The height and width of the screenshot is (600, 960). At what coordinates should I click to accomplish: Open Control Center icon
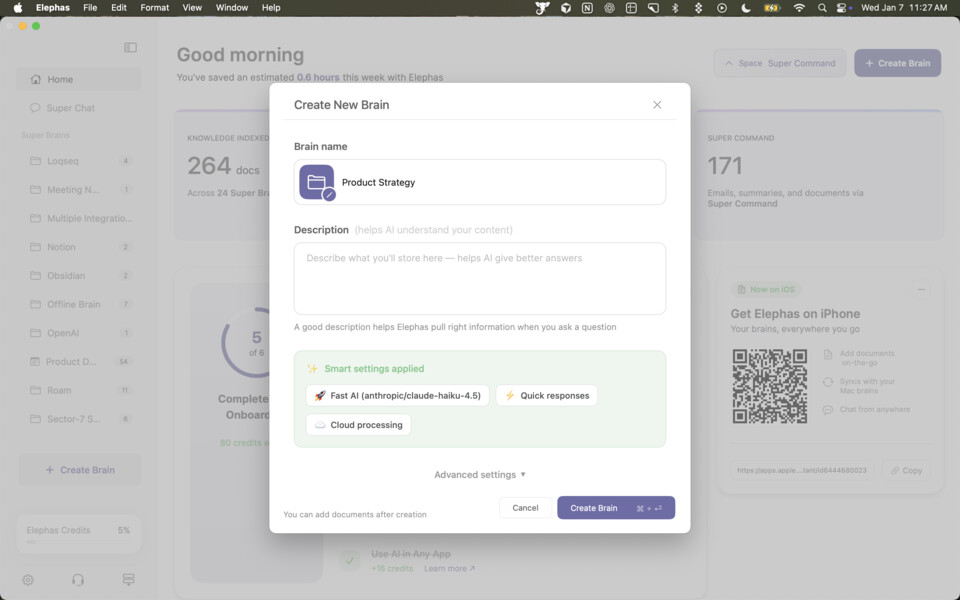tap(843, 8)
